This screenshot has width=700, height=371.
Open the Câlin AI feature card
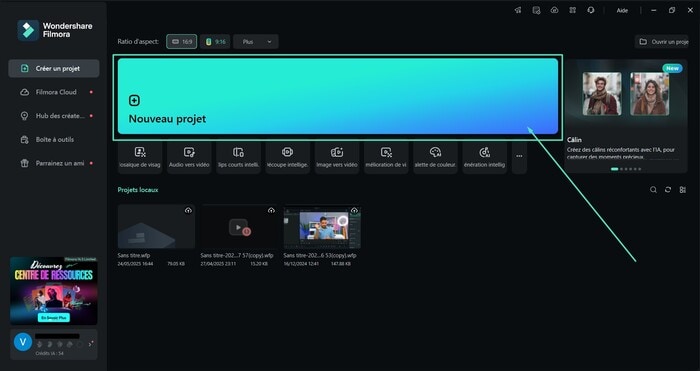tap(626, 116)
